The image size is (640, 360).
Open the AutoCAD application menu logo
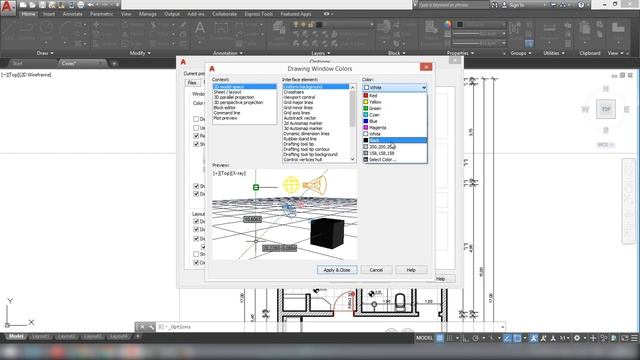coord(7,7)
